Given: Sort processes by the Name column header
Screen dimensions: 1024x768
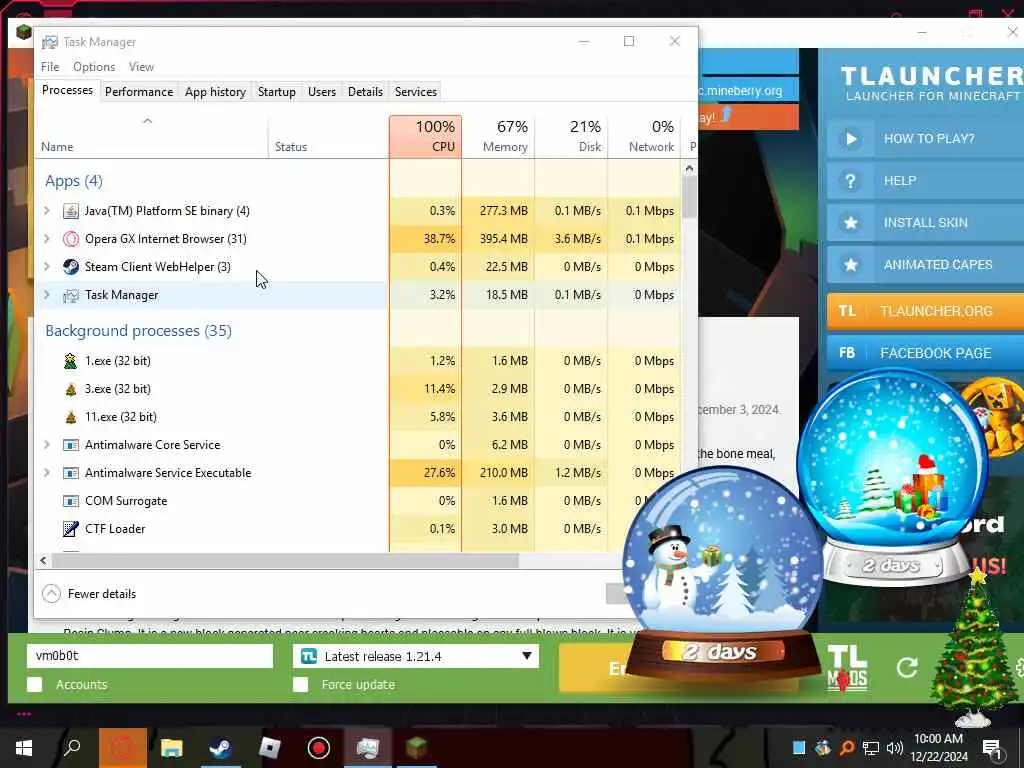Looking at the screenshot, I should (152, 136).
